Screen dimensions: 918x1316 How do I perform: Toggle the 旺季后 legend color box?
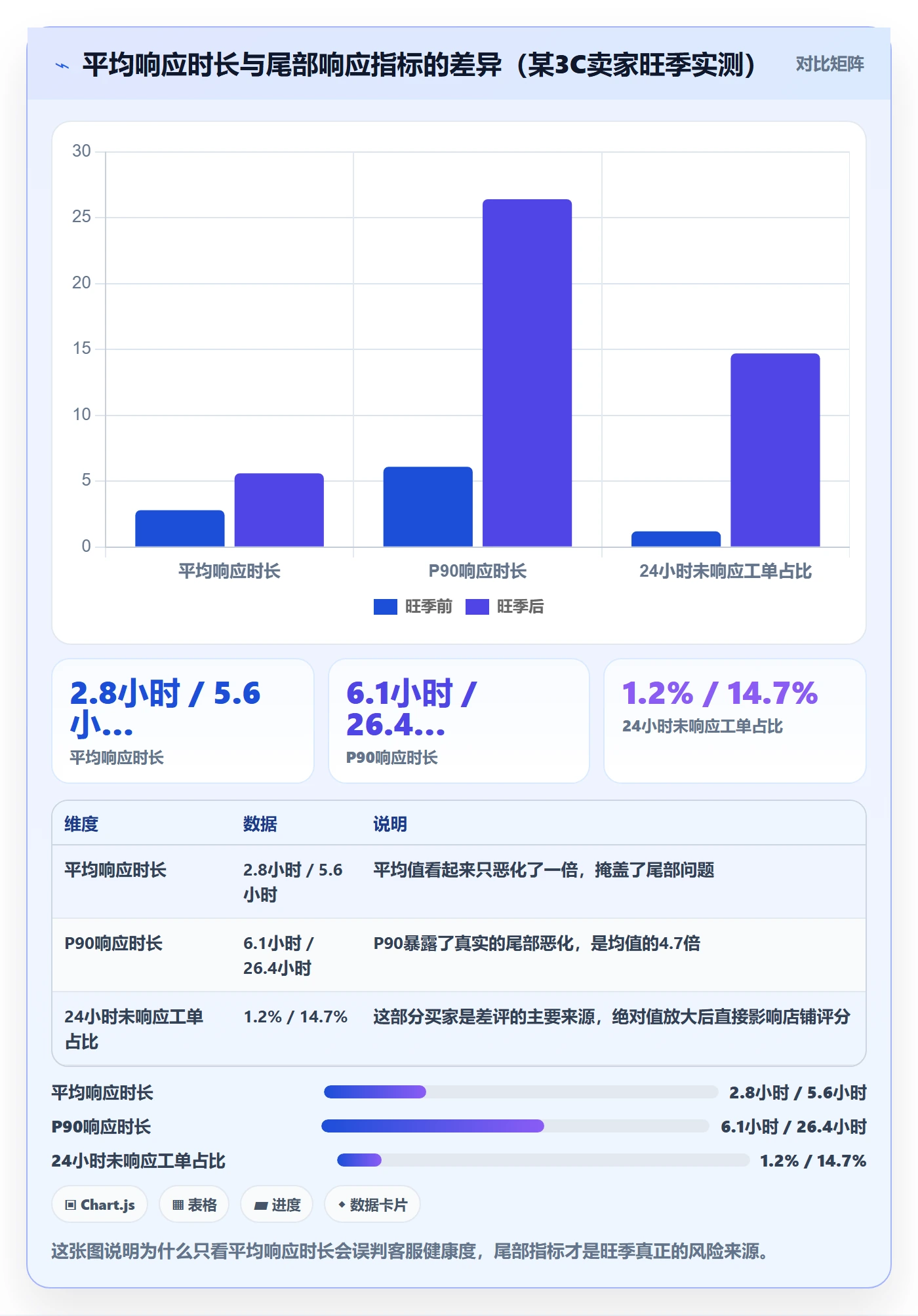pyautogui.click(x=477, y=607)
